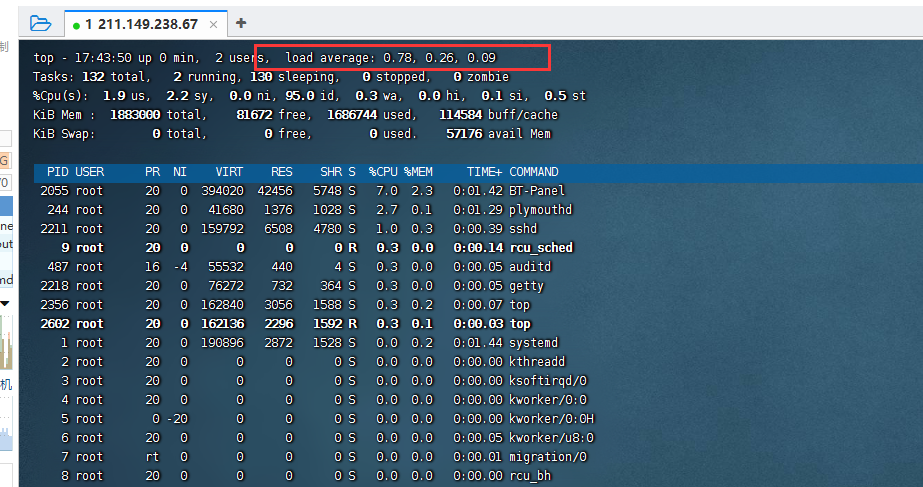Click the Tasks summary line
The image size is (923, 487).
pyautogui.click(x=270, y=77)
